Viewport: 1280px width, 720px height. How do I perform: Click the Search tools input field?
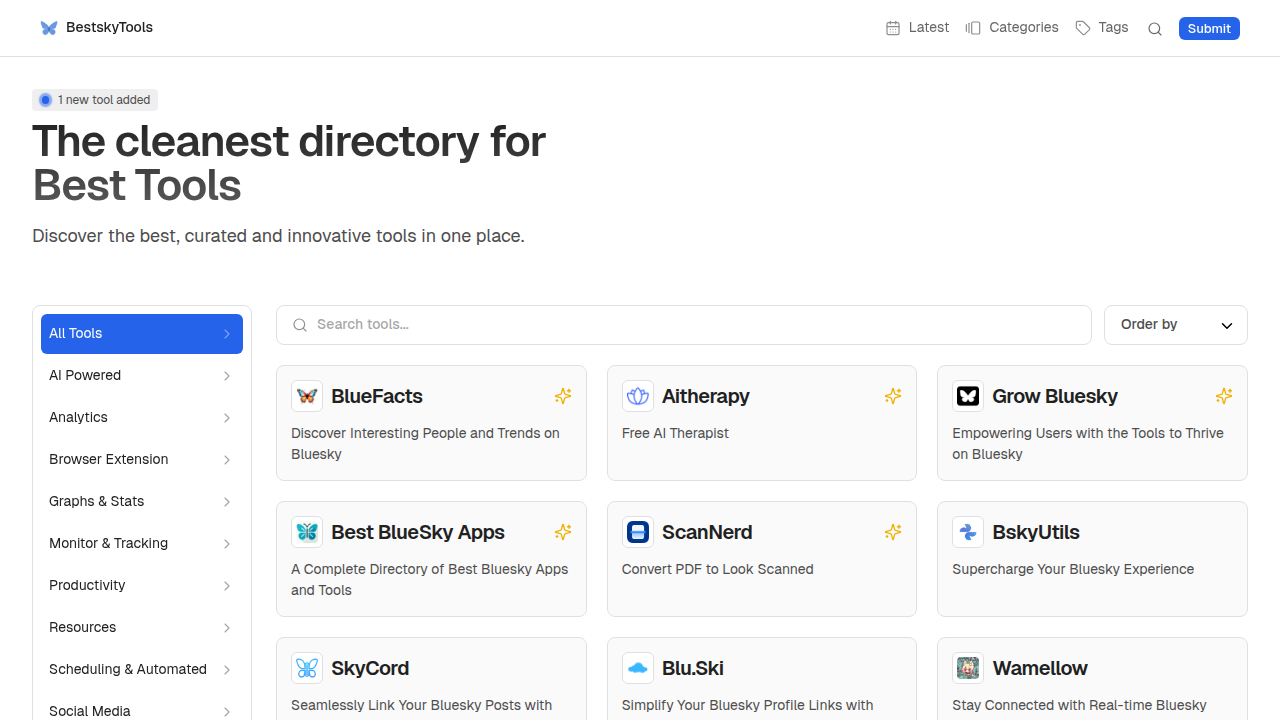(x=684, y=325)
